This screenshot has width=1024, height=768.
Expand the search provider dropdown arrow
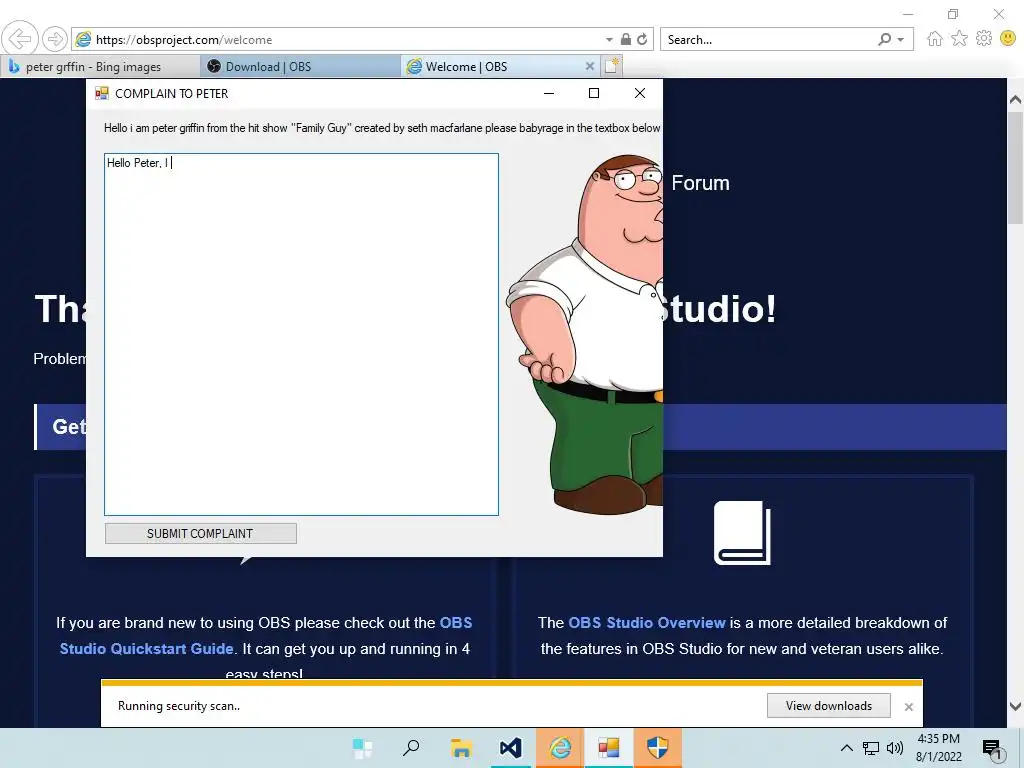point(901,40)
